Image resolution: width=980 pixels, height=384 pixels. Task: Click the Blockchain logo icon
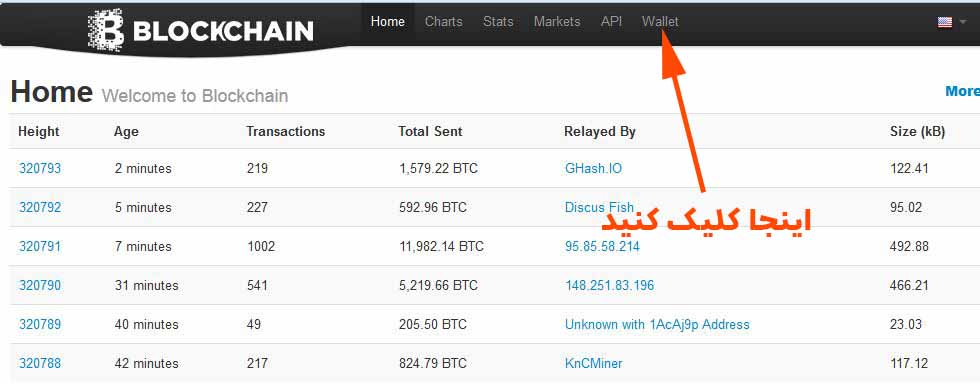(x=106, y=29)
